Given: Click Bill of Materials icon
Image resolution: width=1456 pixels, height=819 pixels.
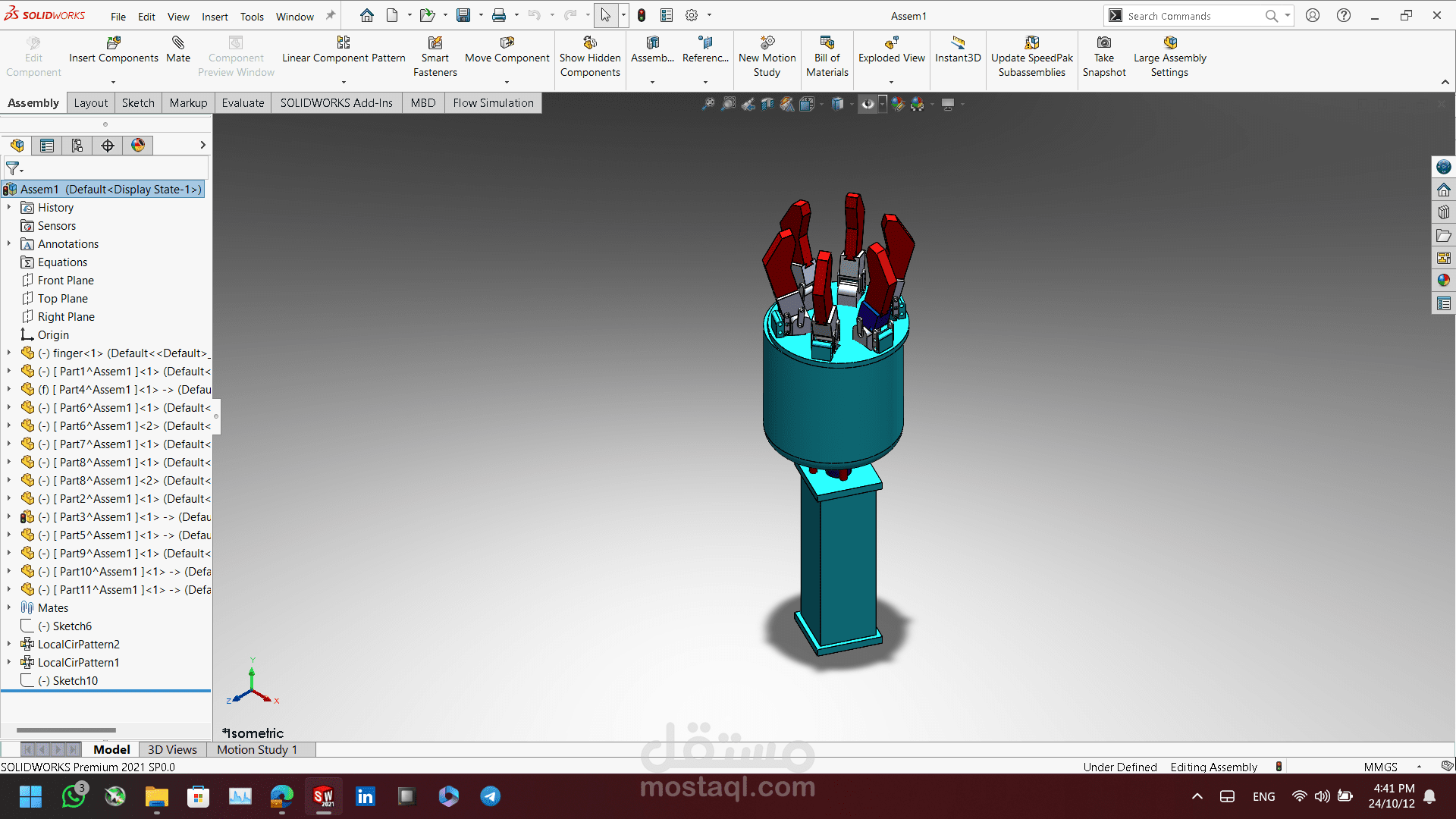Looking at the screenshot, I should point(827,43).
